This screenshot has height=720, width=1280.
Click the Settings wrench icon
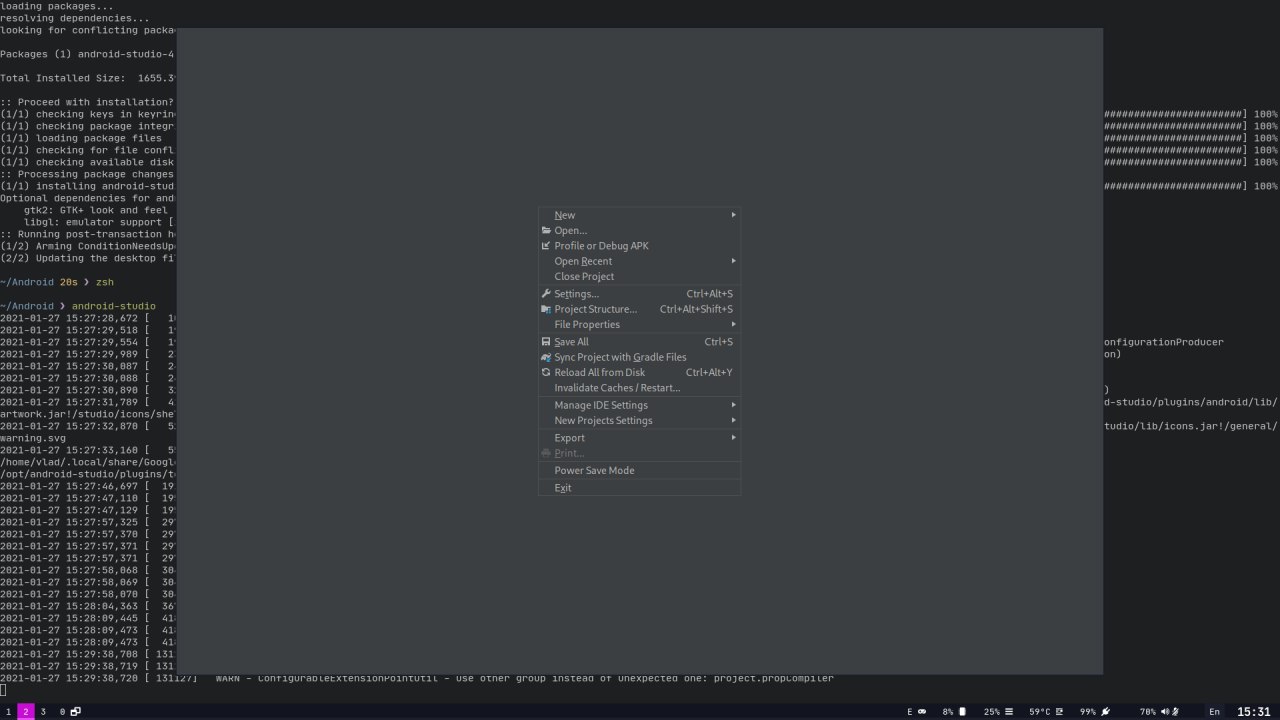pos(546,294)
